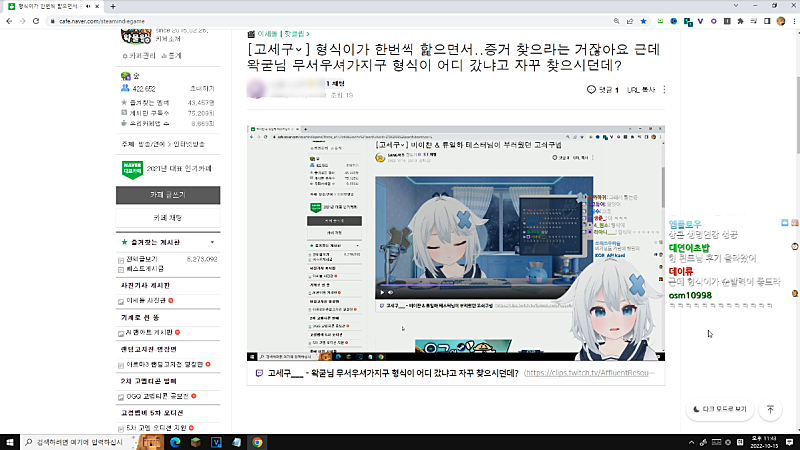
Task: Click the 카페 채팅 button
Action: point(168,218)
